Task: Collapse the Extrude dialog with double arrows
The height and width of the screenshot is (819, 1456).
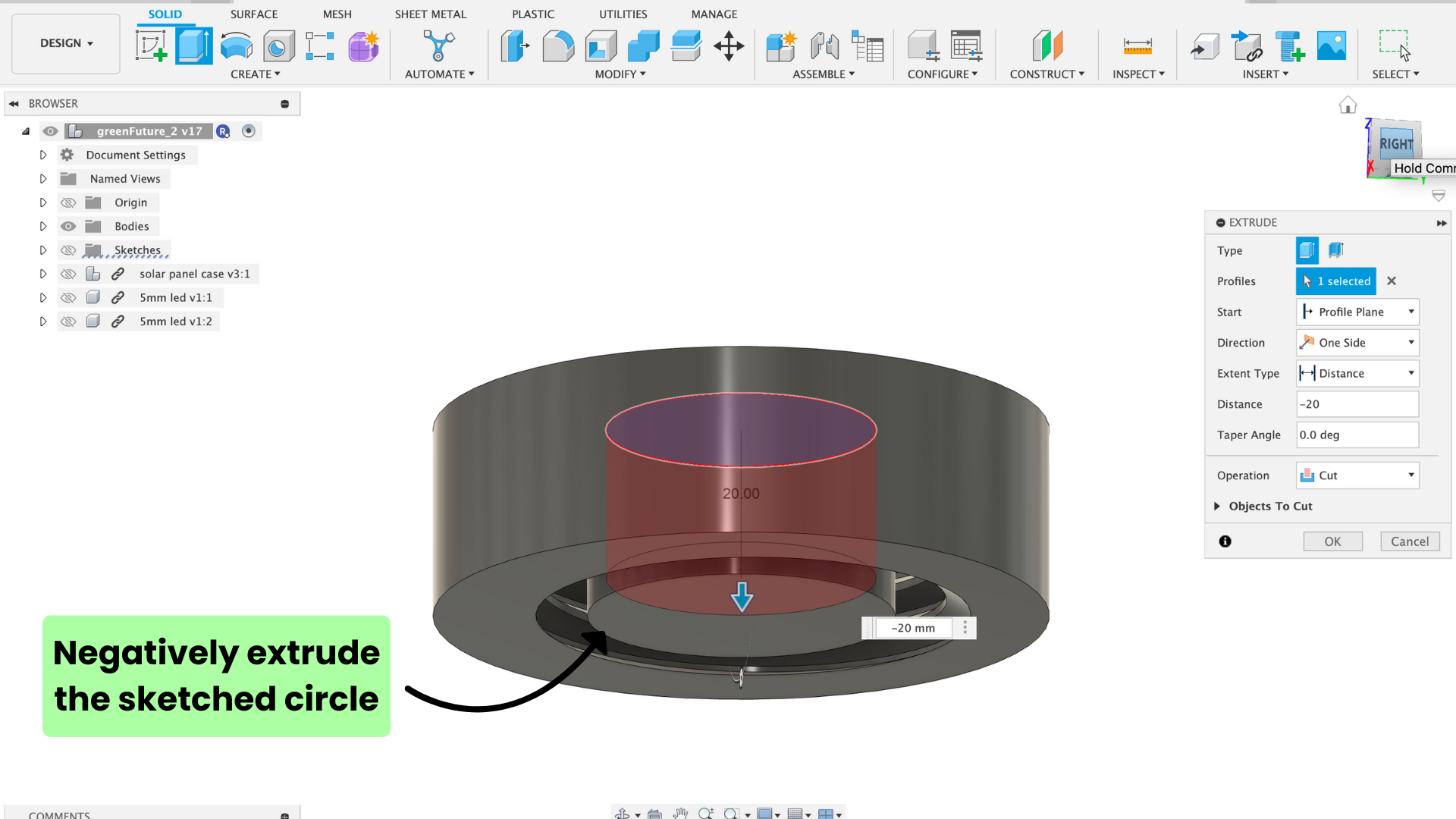Action: point(1441,223)
